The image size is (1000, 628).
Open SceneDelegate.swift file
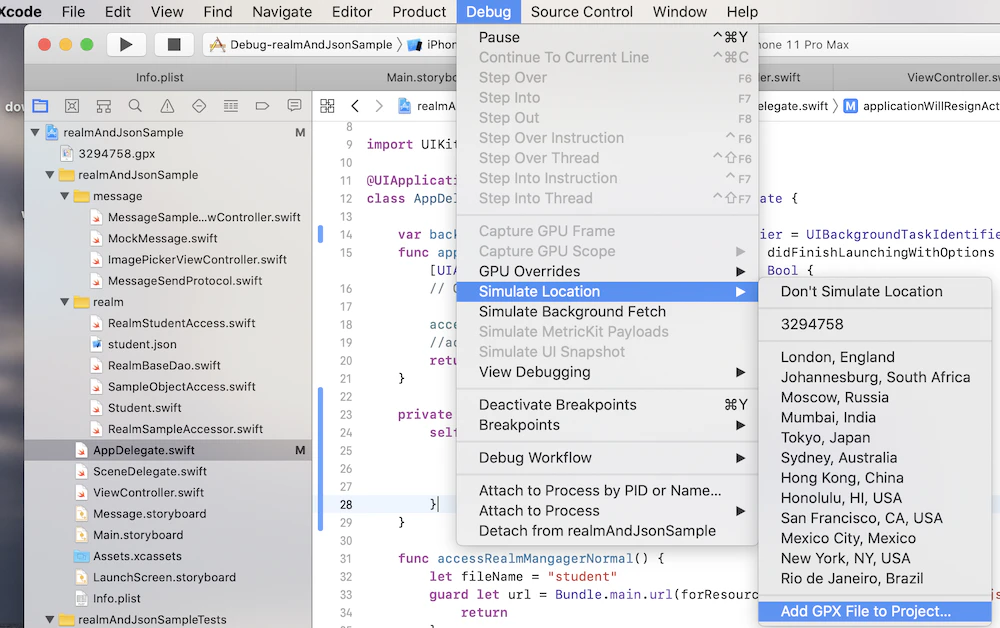point(149,472)
